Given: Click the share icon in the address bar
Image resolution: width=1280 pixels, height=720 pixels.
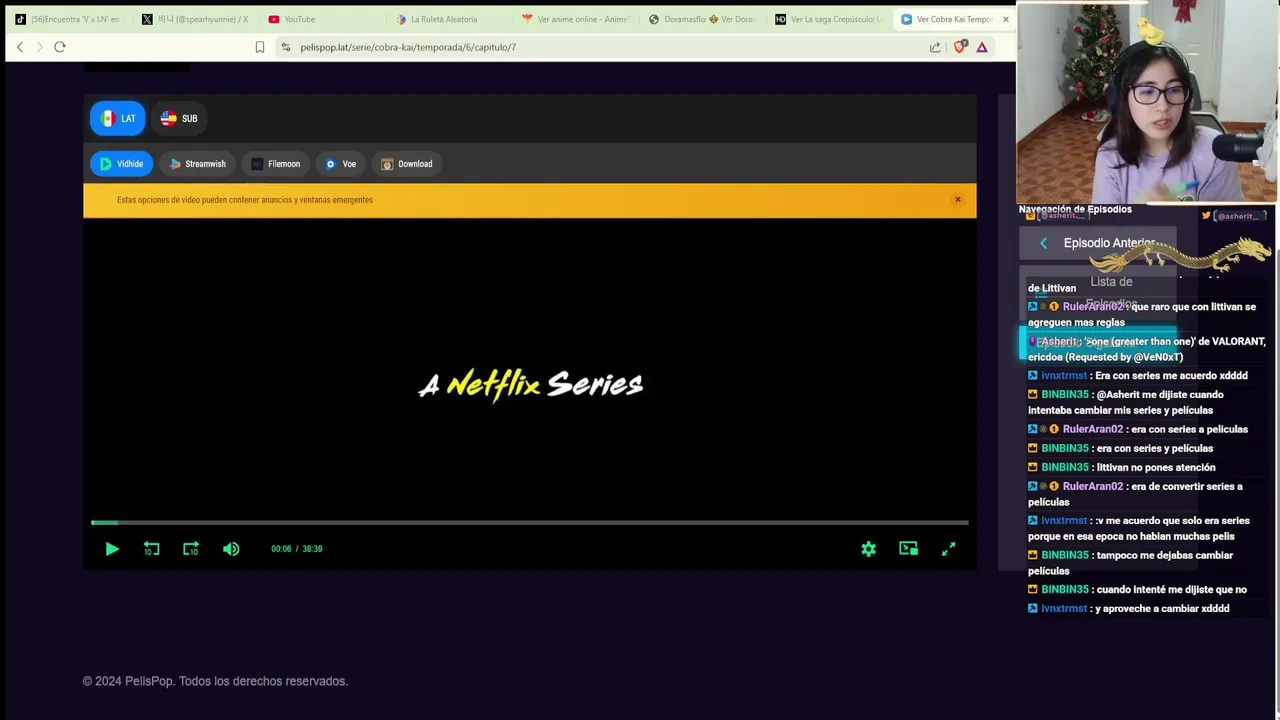Looking at the screenshot, I should point(935,47).
